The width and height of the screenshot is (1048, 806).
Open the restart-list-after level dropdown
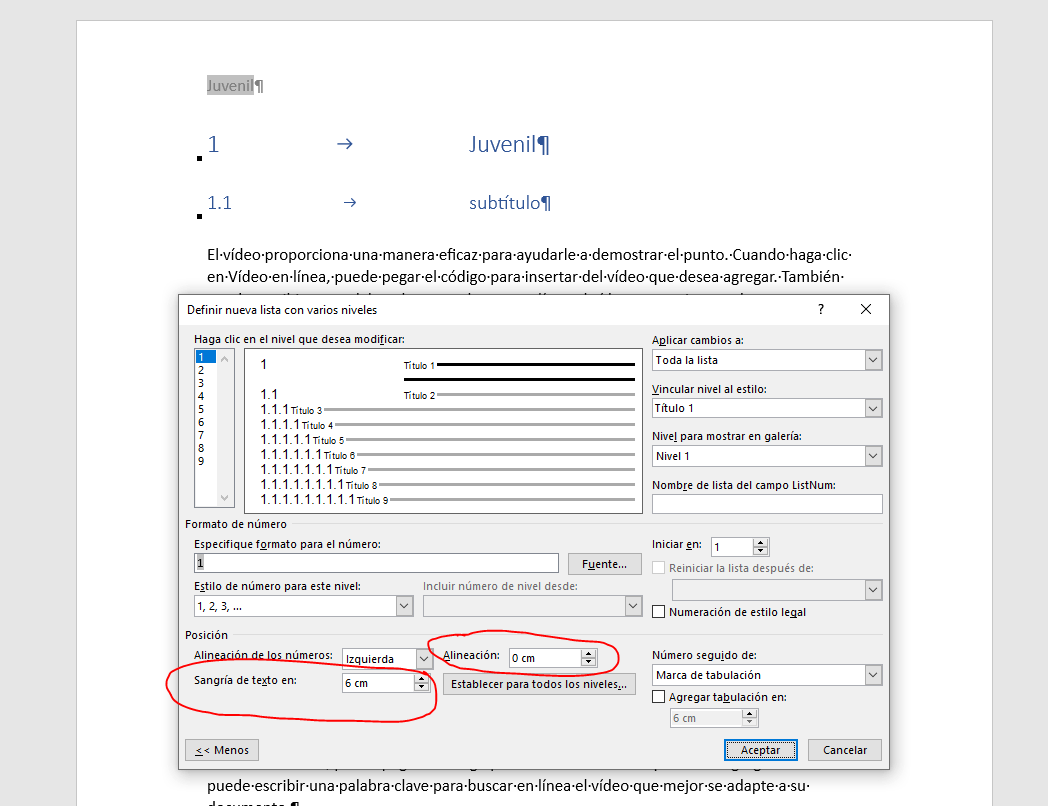pos(873,589)
